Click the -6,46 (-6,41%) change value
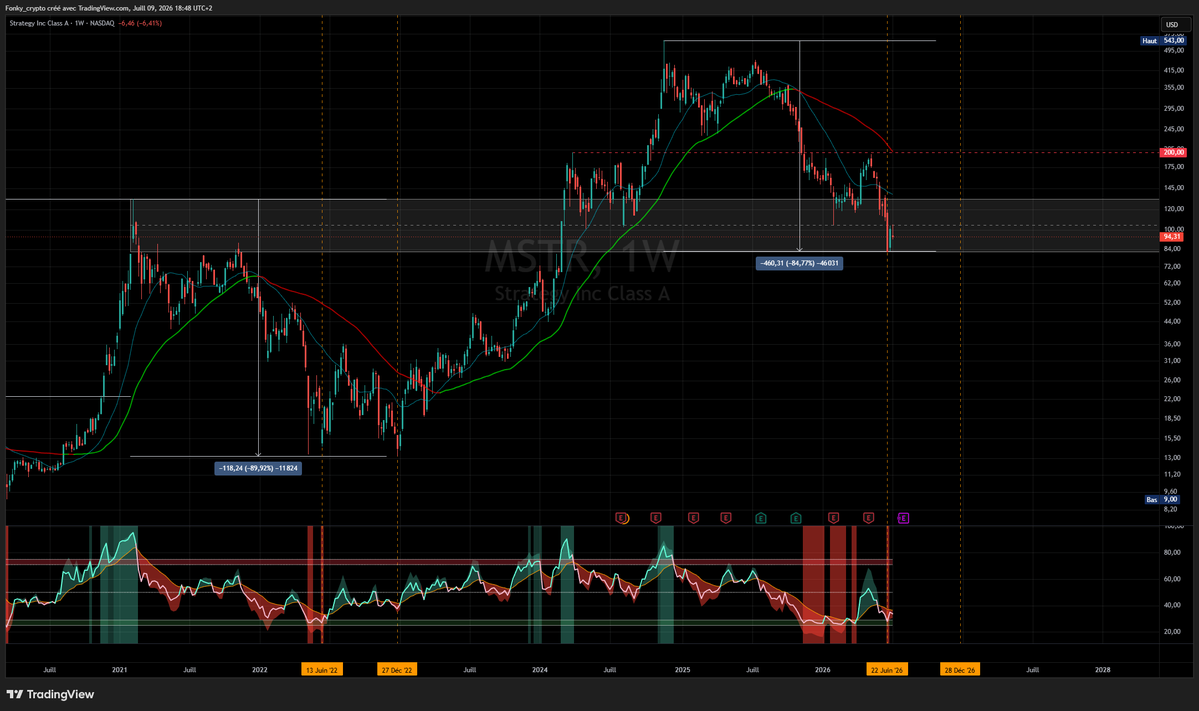Viewport: 1199px width, 711px height. coord(140,23)
